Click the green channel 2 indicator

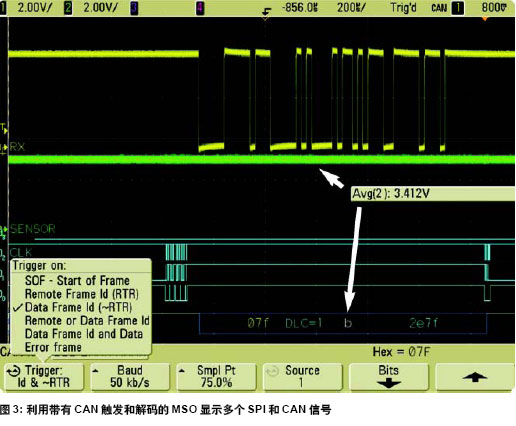click(x=68, y=8)
